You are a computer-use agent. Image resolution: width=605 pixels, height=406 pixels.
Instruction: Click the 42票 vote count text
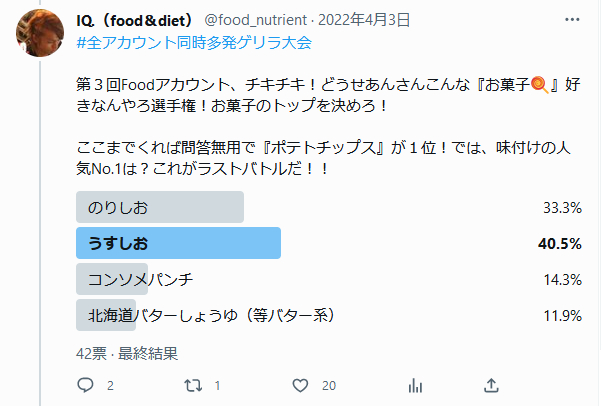point(91,354)
